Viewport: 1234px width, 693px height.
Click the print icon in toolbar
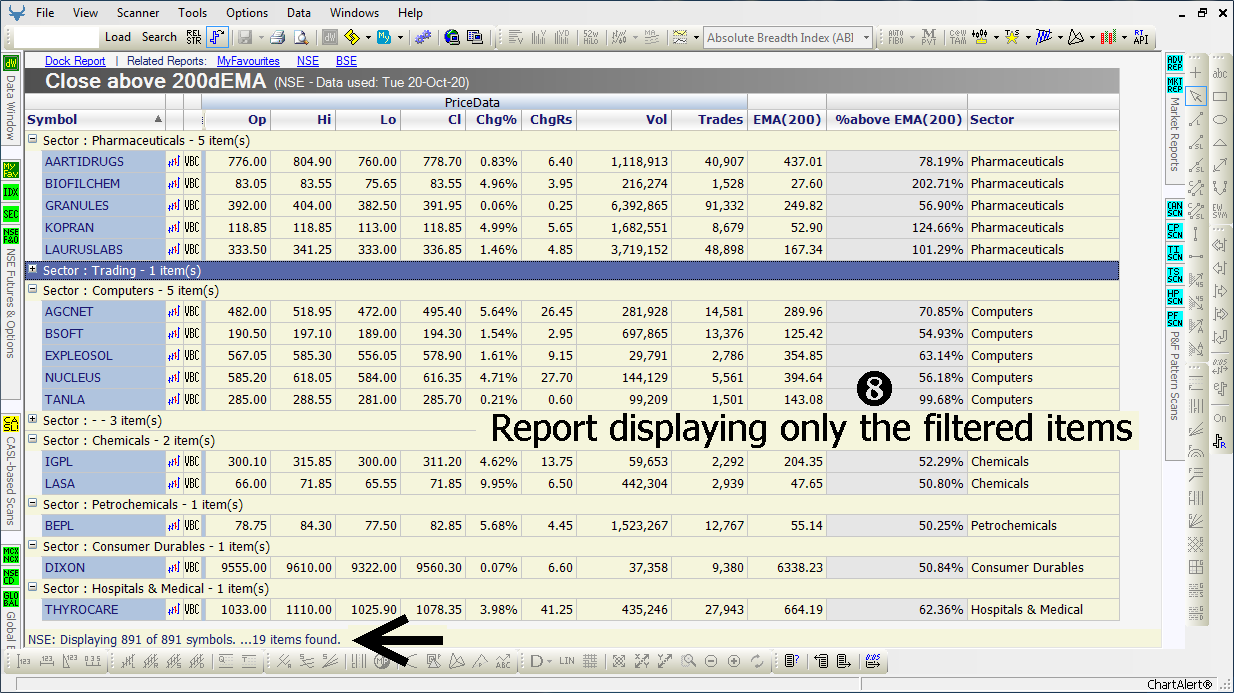(x=276, y=37)
